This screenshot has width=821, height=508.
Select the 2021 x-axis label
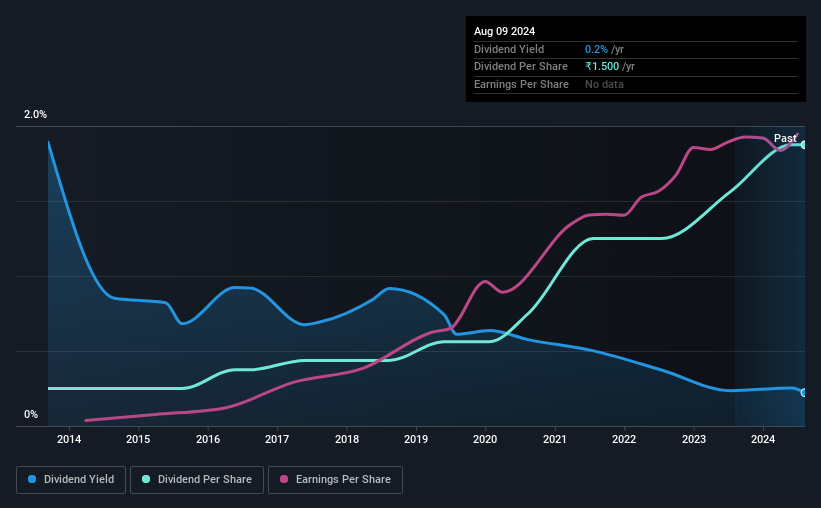(x=554, y=439)
